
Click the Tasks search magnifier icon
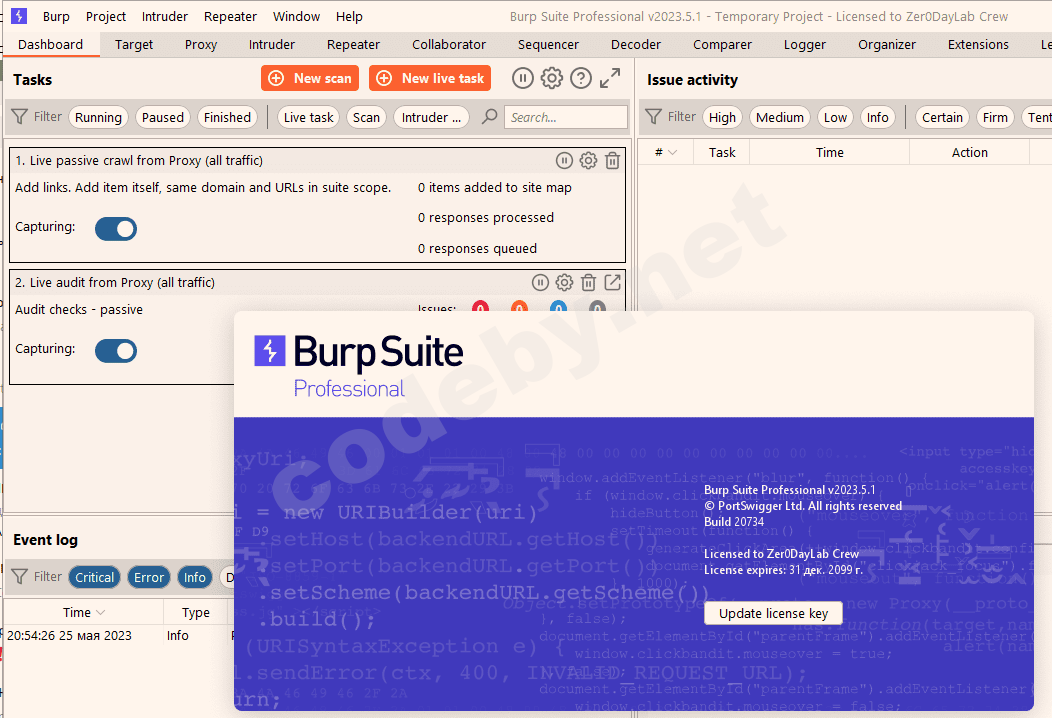[490, 117]
